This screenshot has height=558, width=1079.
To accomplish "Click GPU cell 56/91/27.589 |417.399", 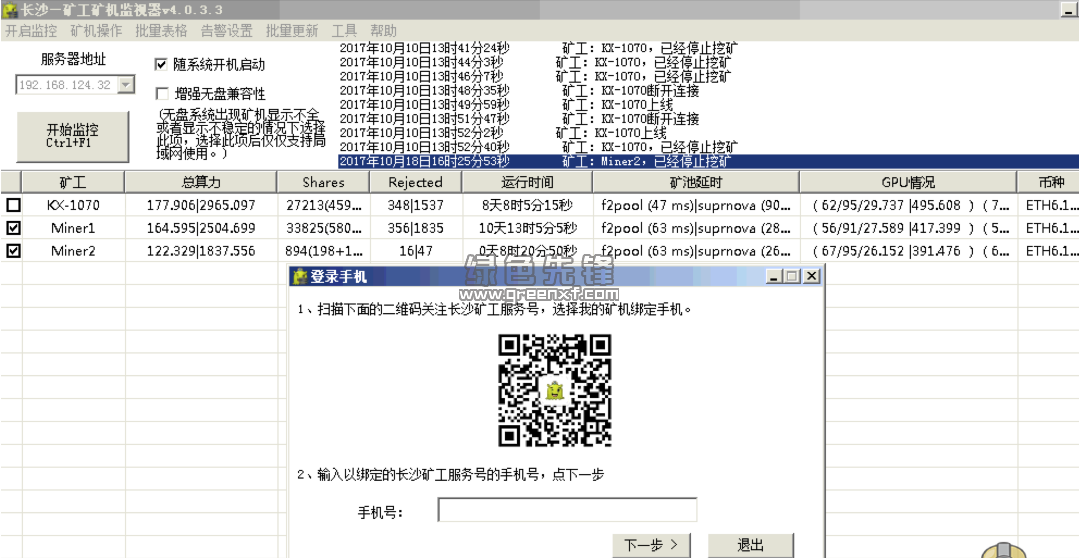I will 908,228.
